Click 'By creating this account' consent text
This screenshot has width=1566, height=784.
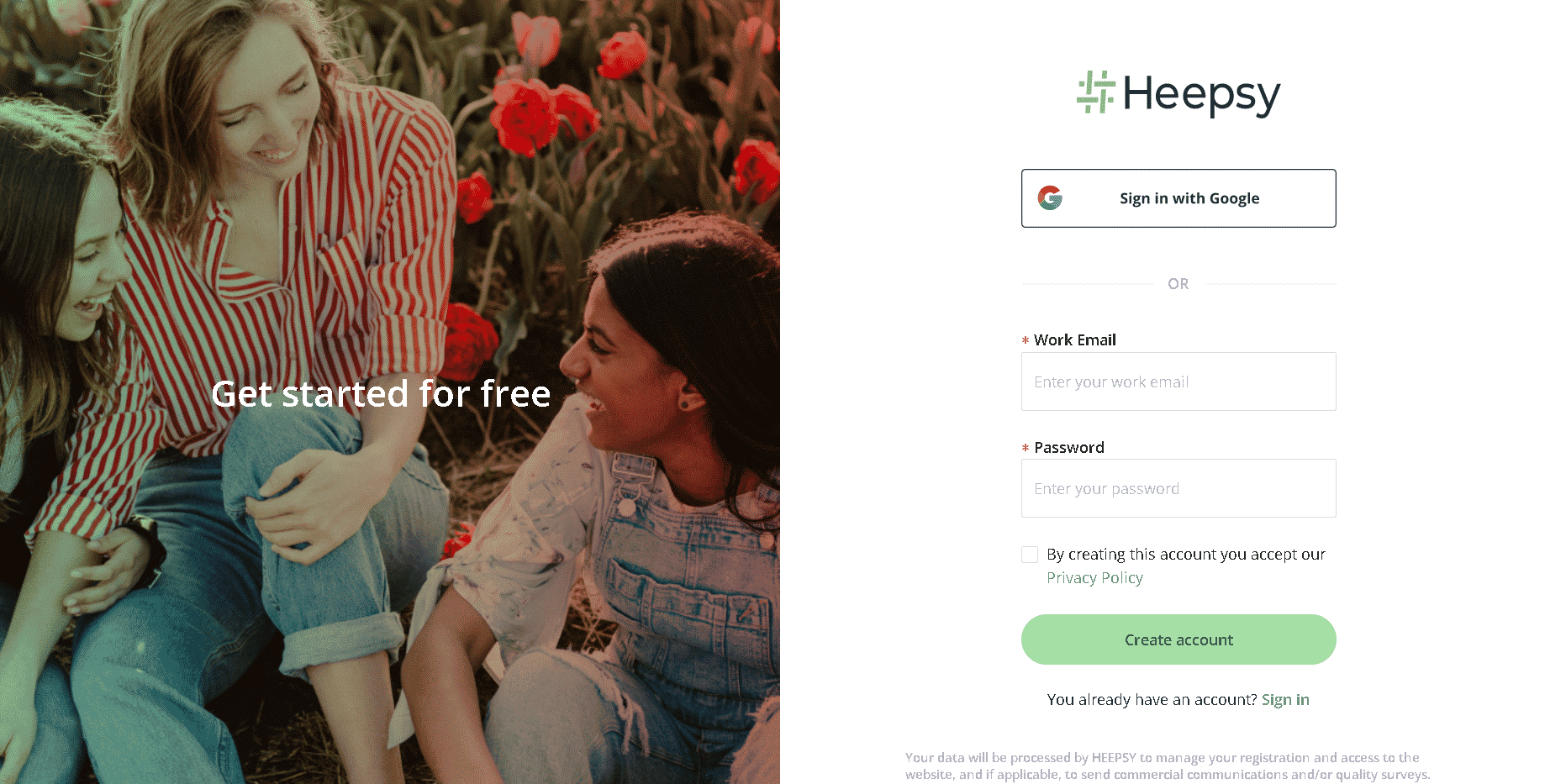[1186, 555]
